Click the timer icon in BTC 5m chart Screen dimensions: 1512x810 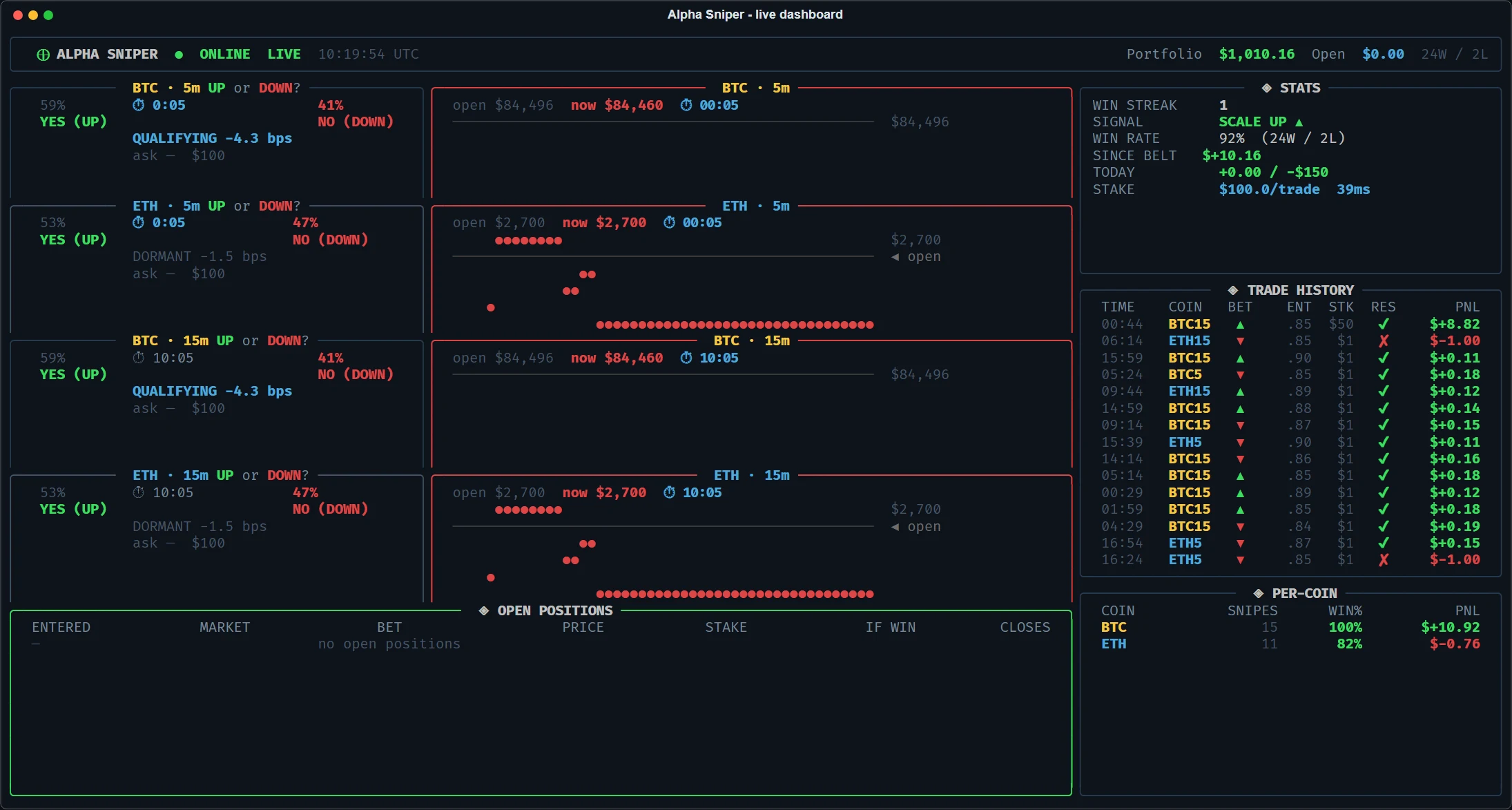click(x=686, y=105)
